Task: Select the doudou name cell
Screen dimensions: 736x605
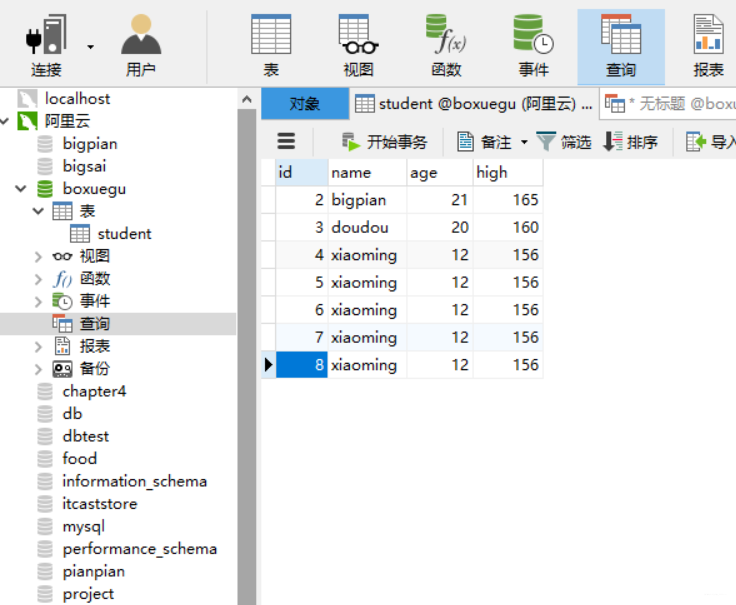Action: pos(367,228)
